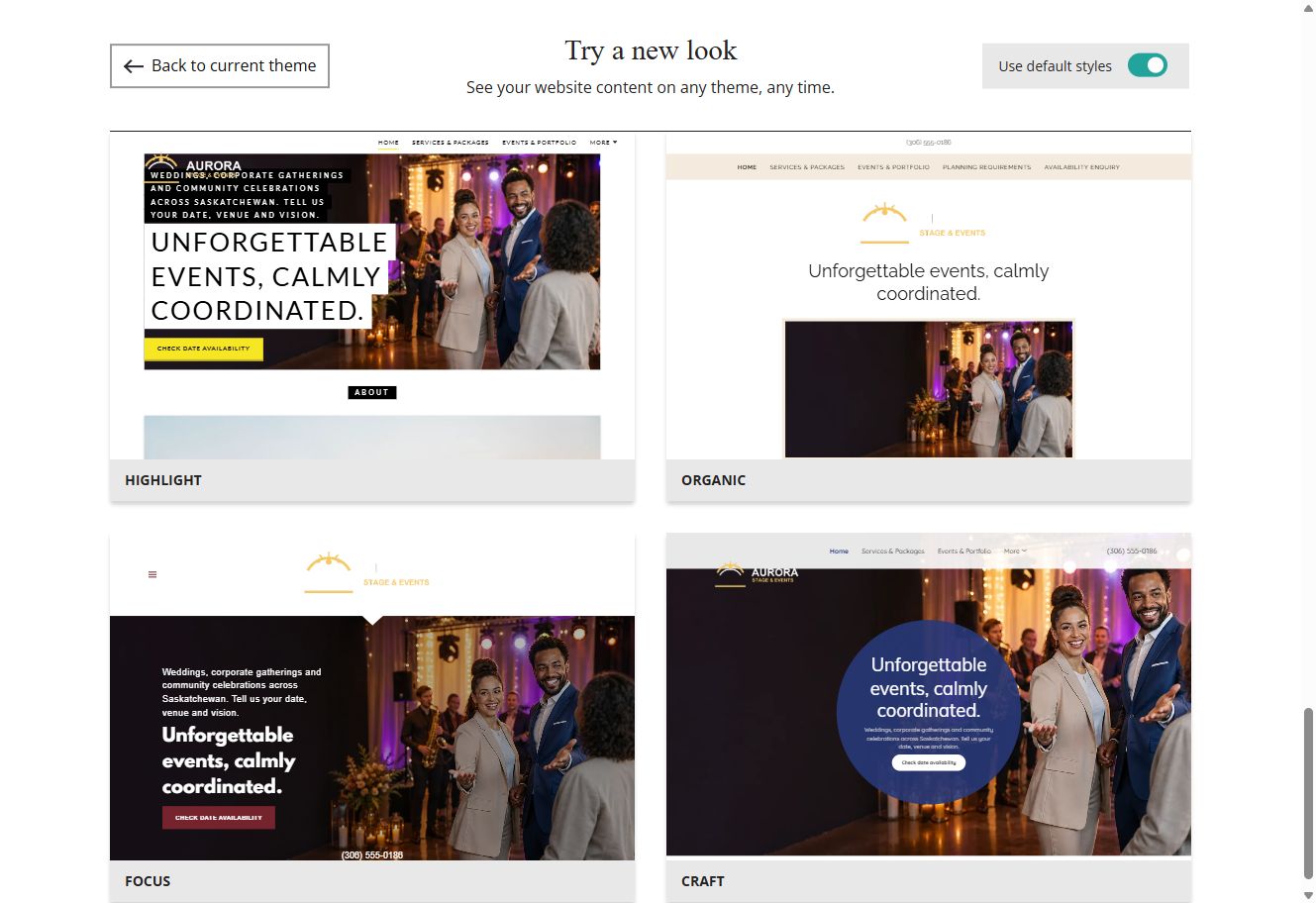Select the Focus theme preview
The height and width of the screenshot is (903, 1316).
coord(372,697)
